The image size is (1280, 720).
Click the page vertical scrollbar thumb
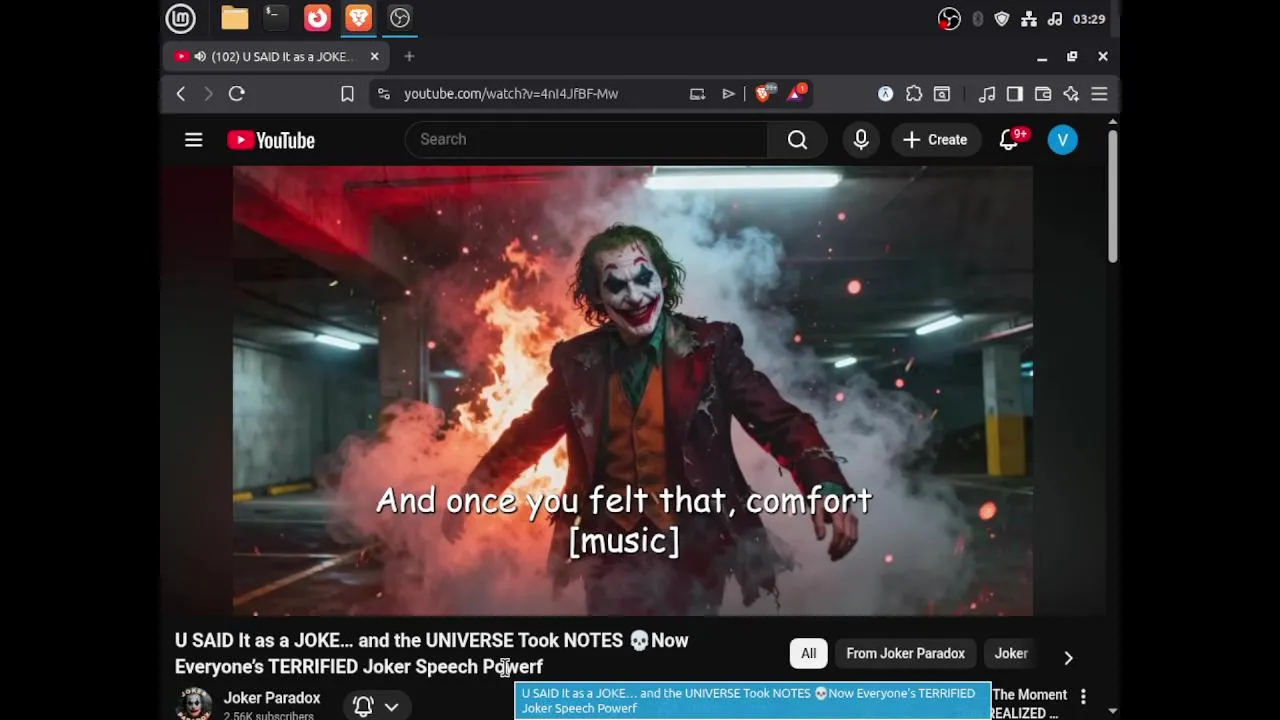tap(1112, 196)
